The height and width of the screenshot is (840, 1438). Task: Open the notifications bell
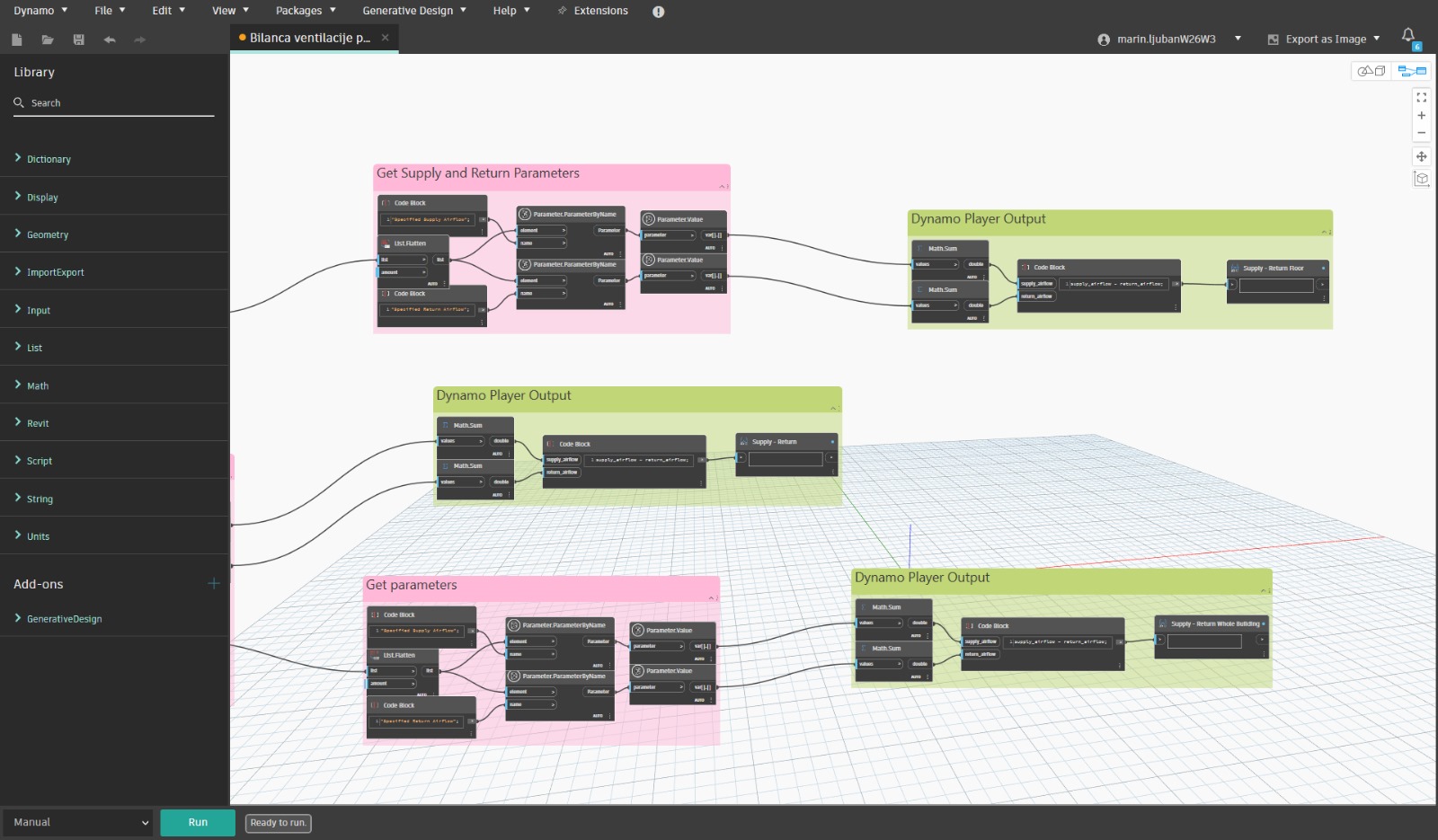pos(1408,36)
